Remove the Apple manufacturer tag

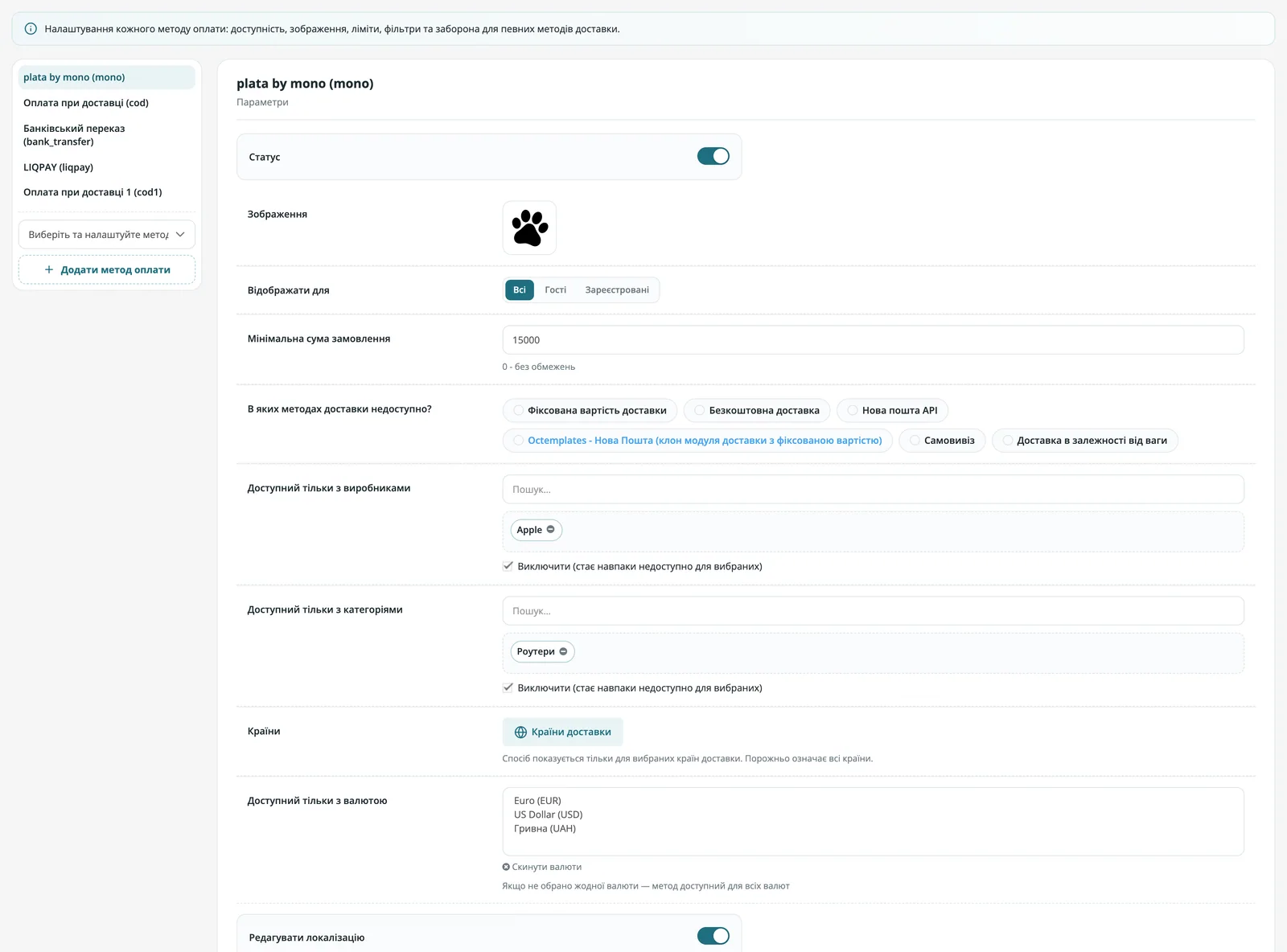pyautogui.click(x=551, y=529)
